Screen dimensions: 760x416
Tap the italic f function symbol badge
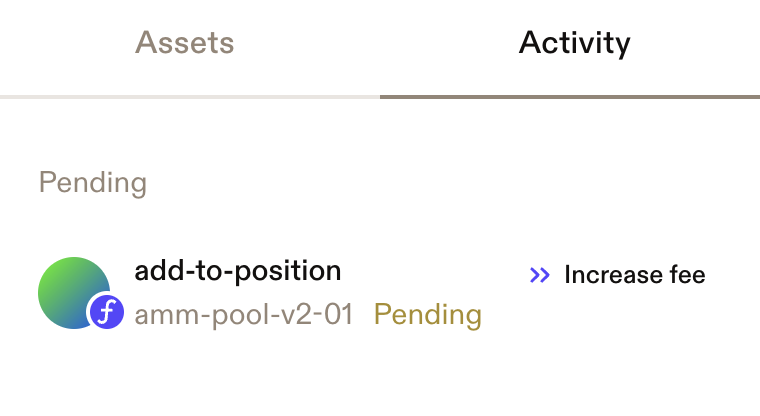point(107,312)
